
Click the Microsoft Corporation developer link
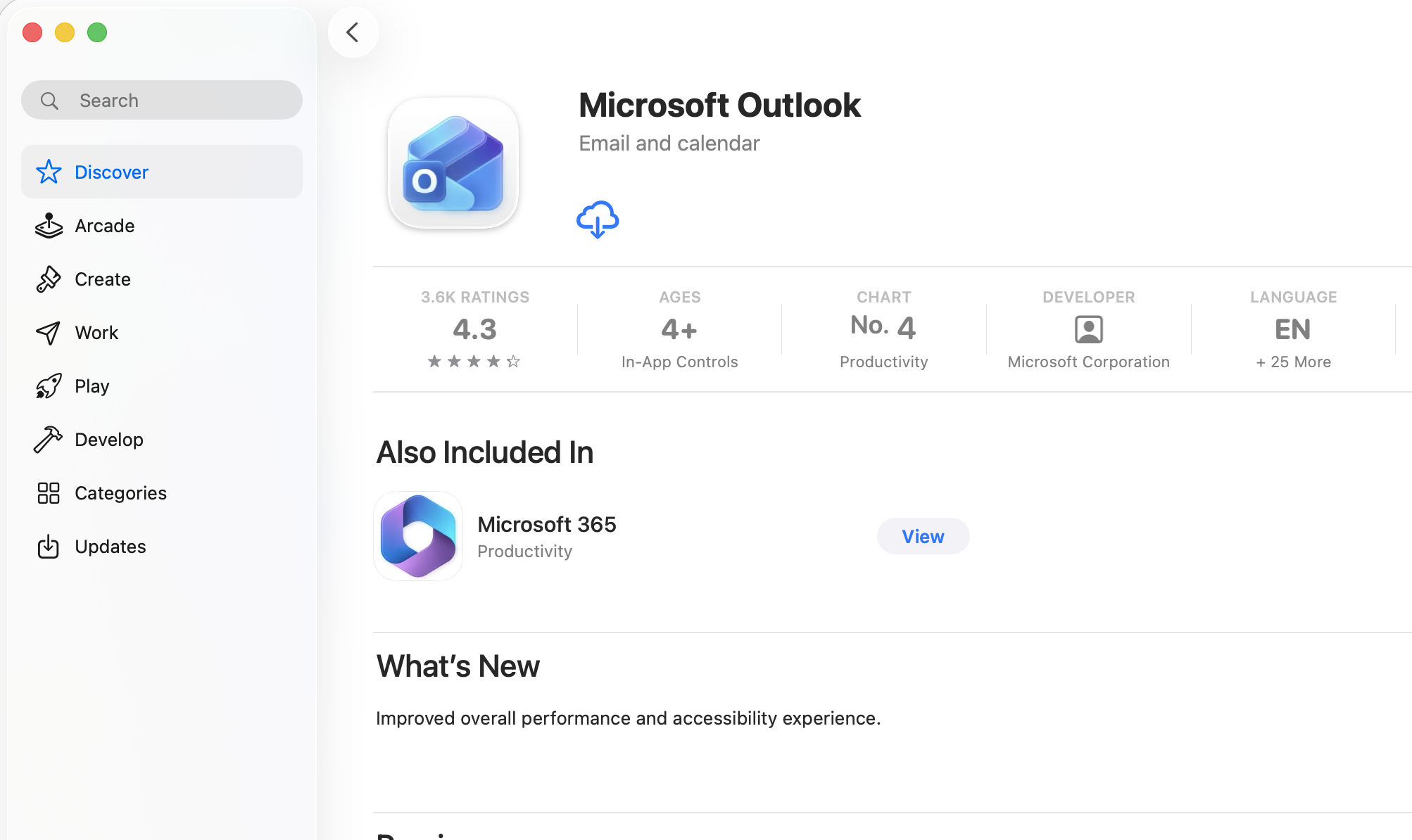[1088, 362]
